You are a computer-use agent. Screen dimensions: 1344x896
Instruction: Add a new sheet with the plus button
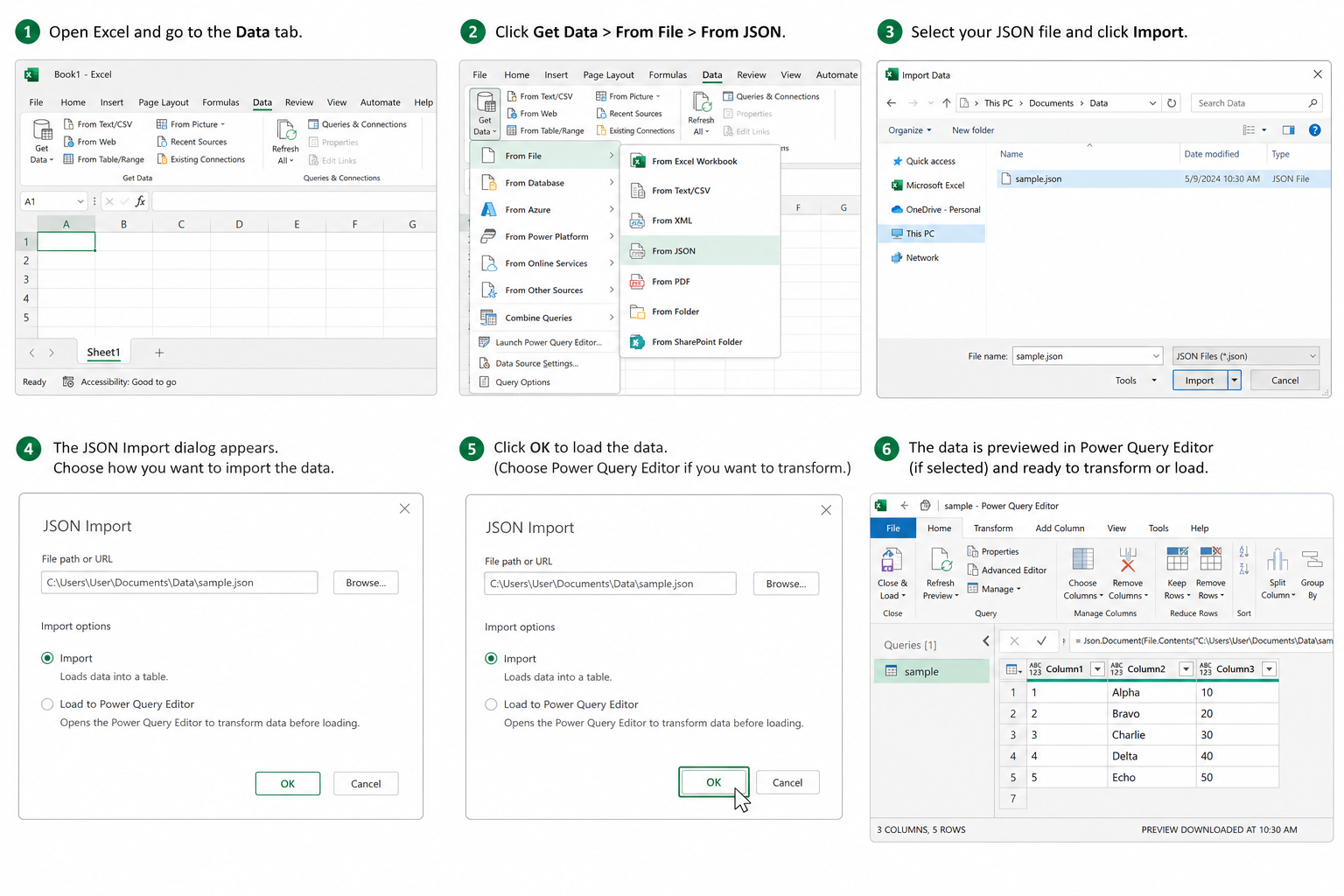coord(159,353)
